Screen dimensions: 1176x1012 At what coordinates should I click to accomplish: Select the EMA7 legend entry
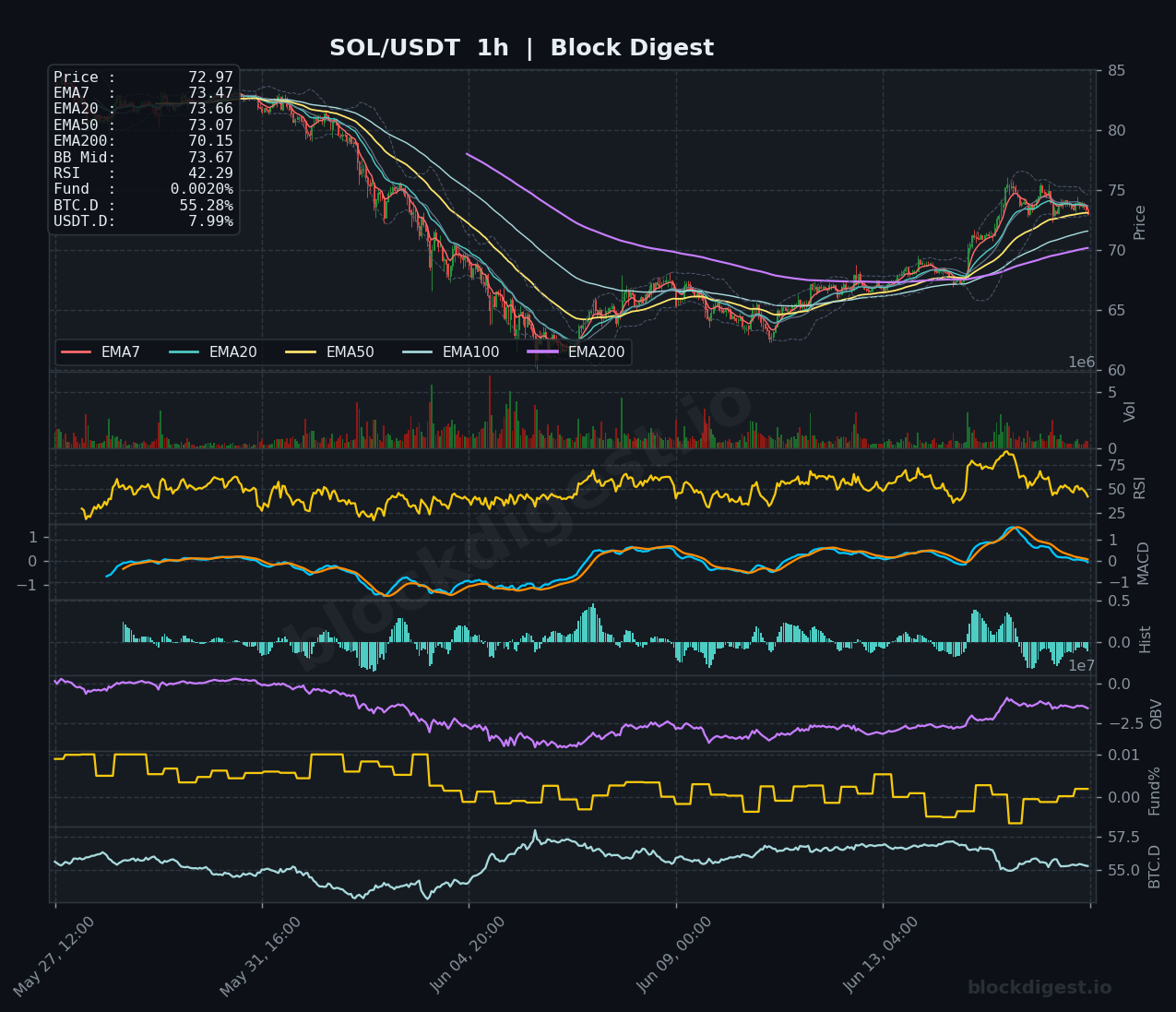(x=101, y=352)
